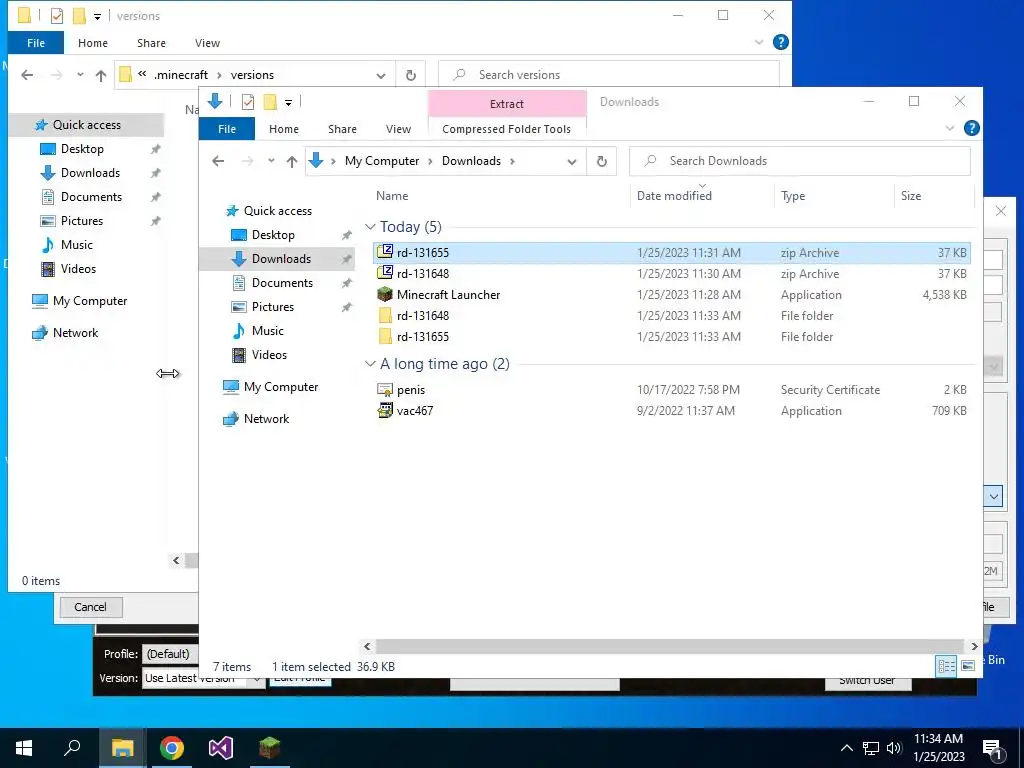Select the rd-131655 file folder icon
The width and height of the screenshot is (1024, 768).
tap(385, 336)
